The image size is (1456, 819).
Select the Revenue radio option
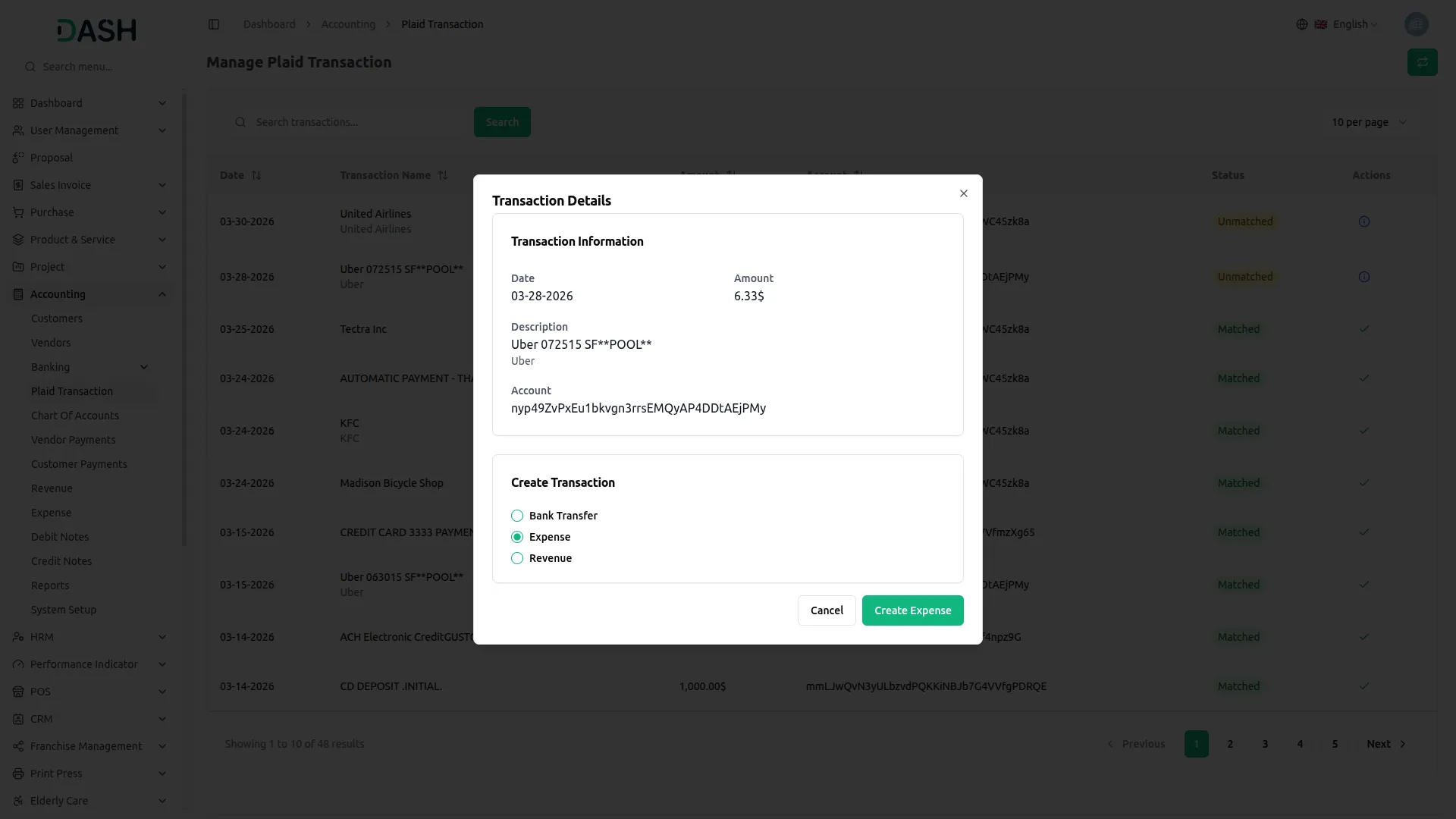click(x=517, y=558)
